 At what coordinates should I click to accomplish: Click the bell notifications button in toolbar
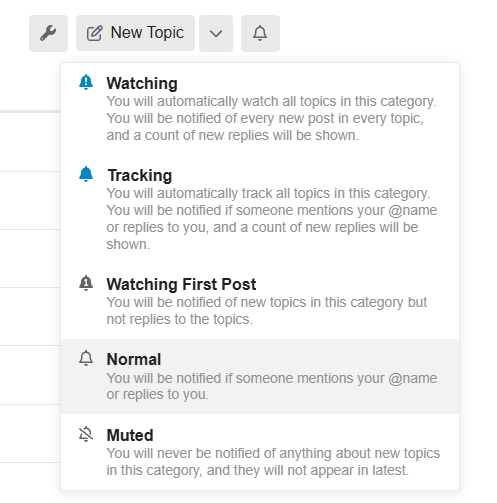[260, 33]
